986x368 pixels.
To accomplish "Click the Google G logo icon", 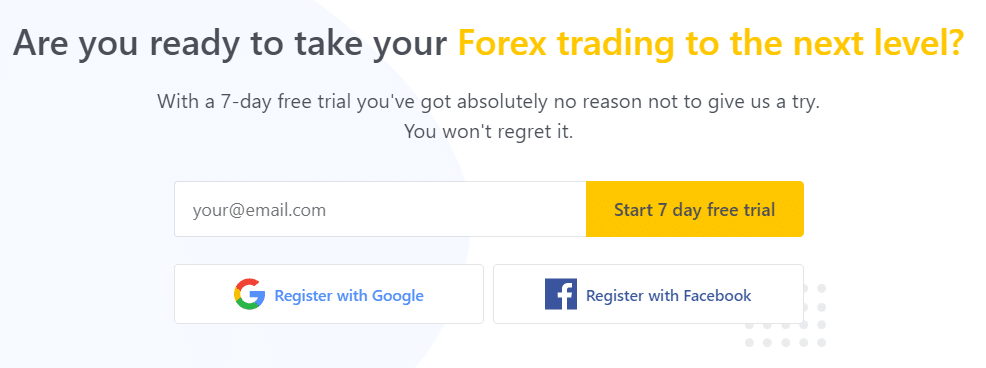I will [x=249, y=294].
